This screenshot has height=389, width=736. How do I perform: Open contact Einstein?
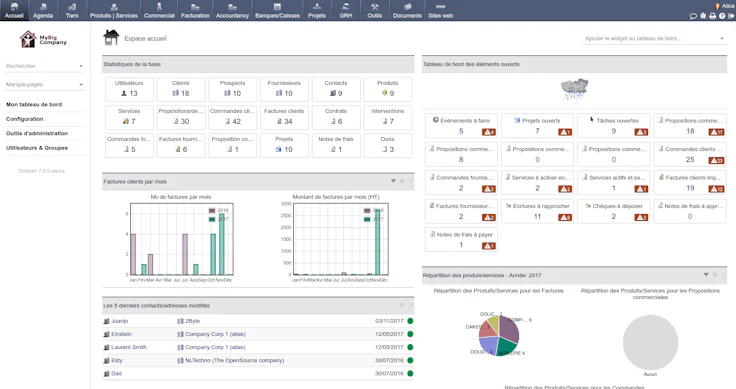pyautogui.click(x=121, y=334)
